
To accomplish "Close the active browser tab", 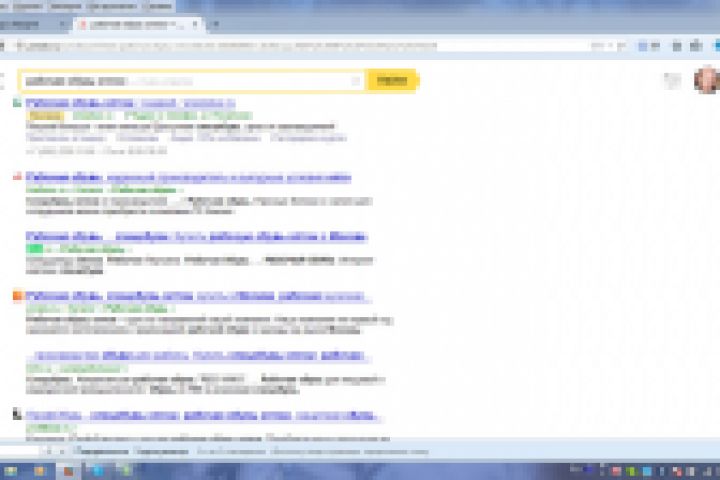I will tap(195, 24).
